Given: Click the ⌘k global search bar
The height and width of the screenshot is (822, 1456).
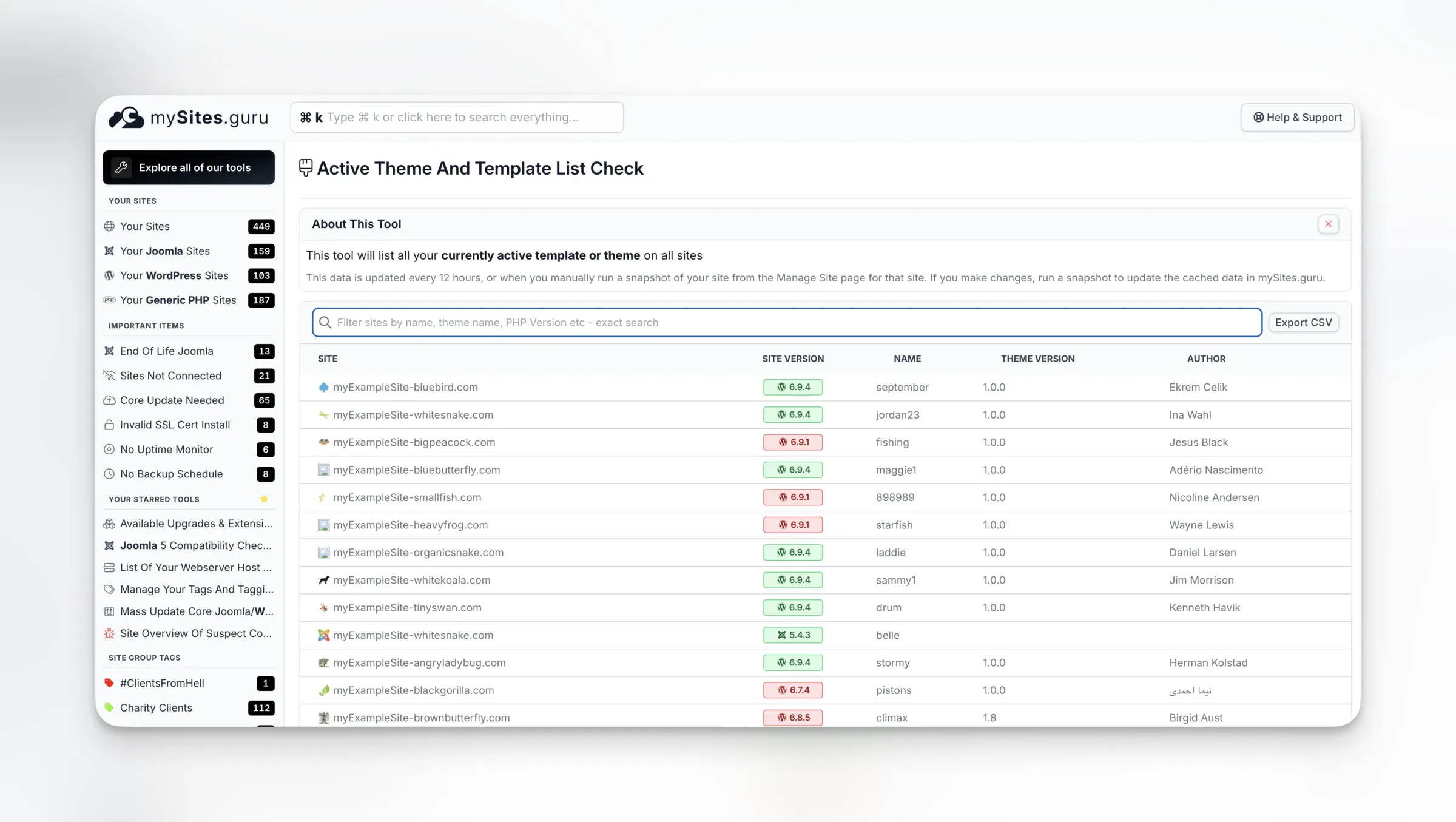Looking at the screenshot, I should 457,117.
